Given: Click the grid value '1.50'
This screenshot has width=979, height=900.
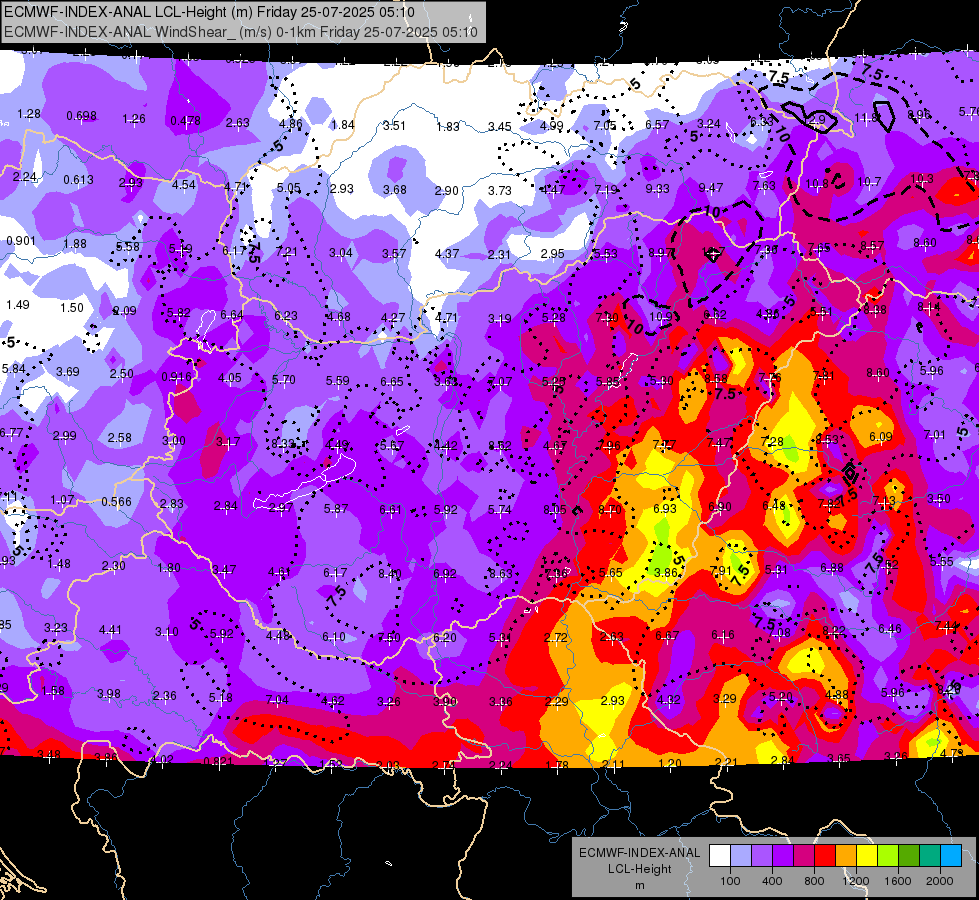Looking at the screenshot, I should pyautogui.click(x=72, y=307).
